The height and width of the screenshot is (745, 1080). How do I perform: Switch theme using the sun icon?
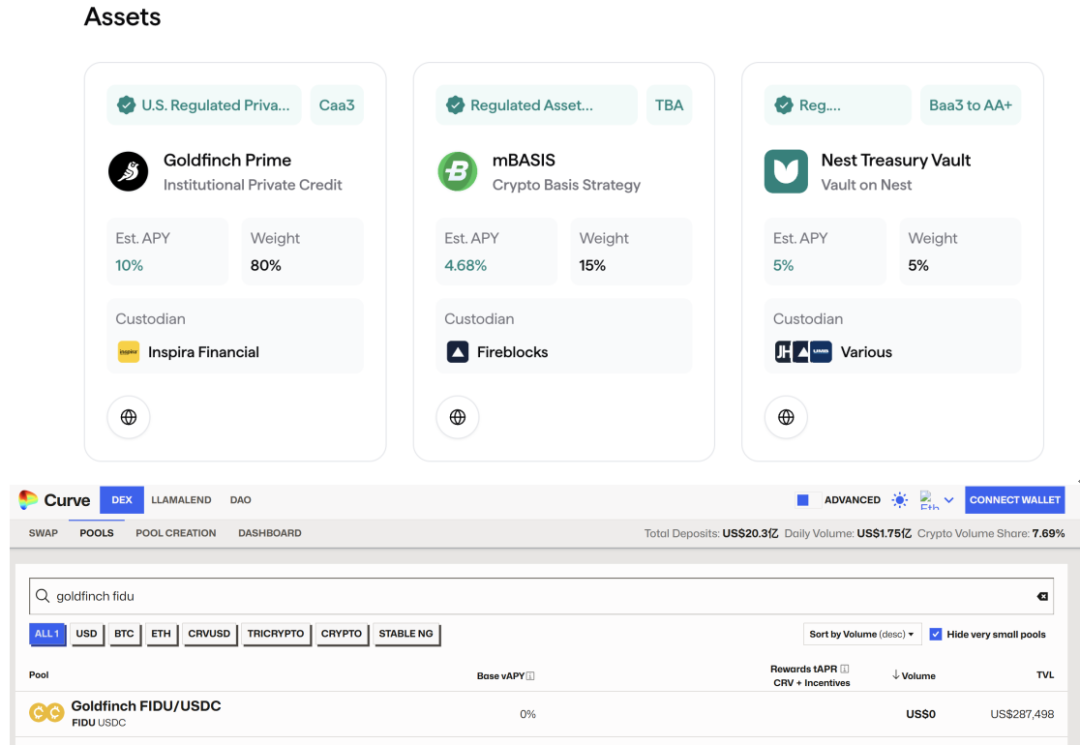pyautogui.click(x=900, y=500)
